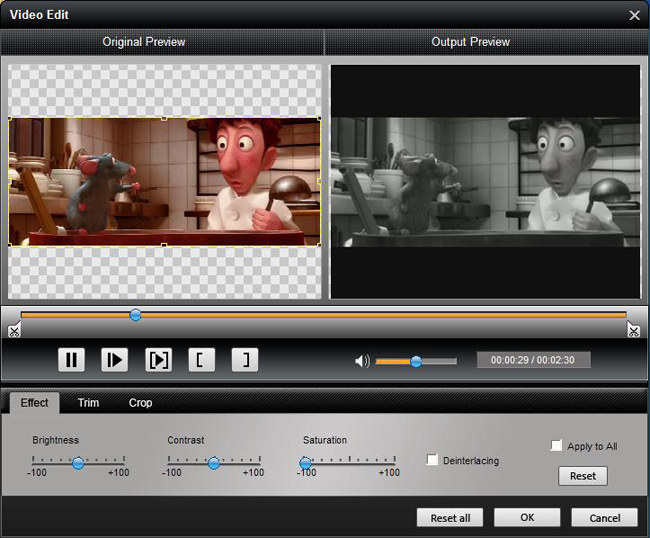This screenshot has height=538, width=650.
Task: Check the Apply to All option
Action: click(556, 446)
